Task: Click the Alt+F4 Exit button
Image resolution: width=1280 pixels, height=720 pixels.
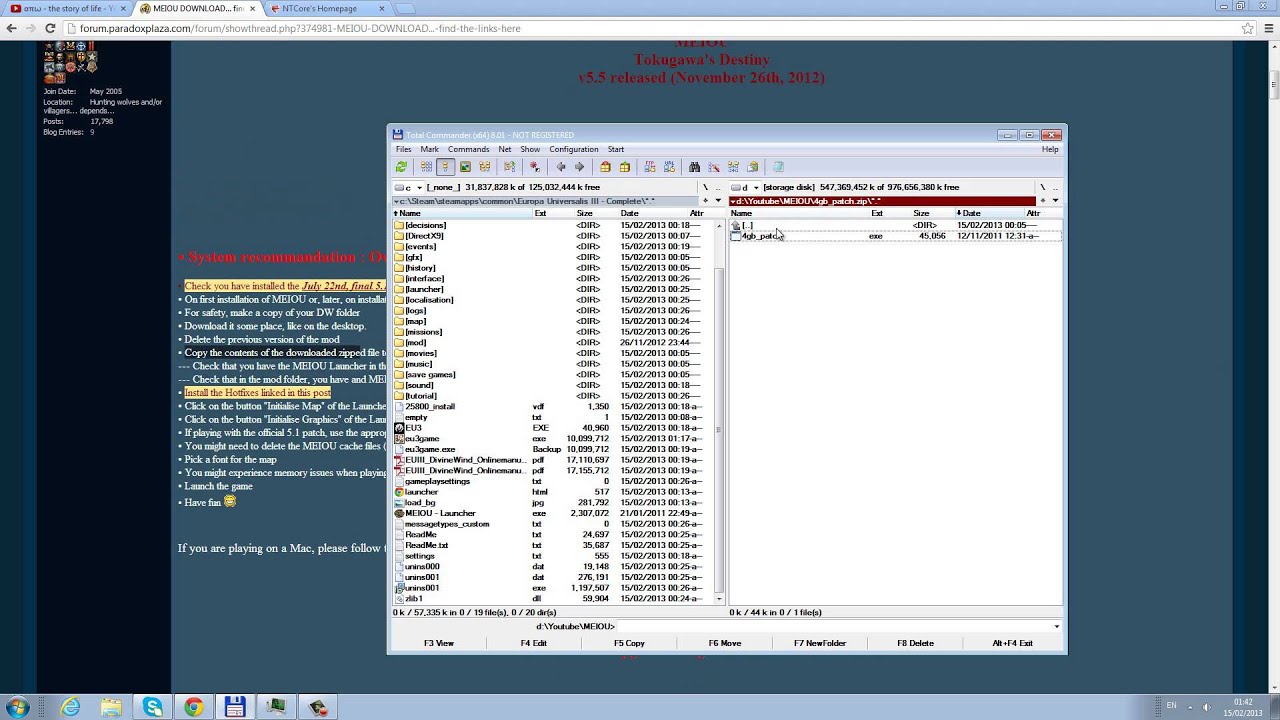Action: (x=1012, y=643)
